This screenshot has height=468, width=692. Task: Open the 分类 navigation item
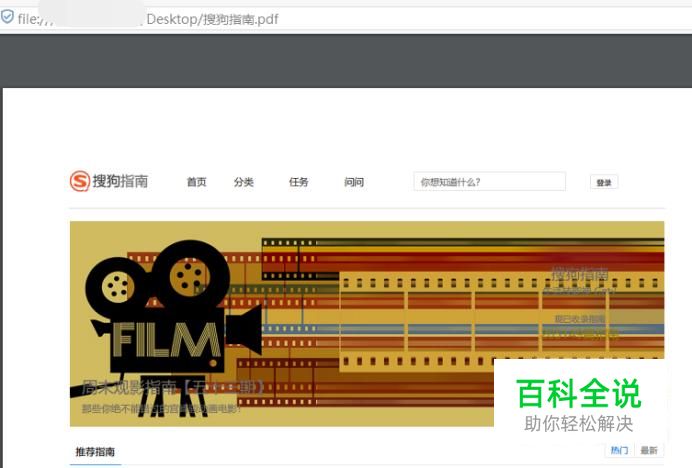click(244, 182)
